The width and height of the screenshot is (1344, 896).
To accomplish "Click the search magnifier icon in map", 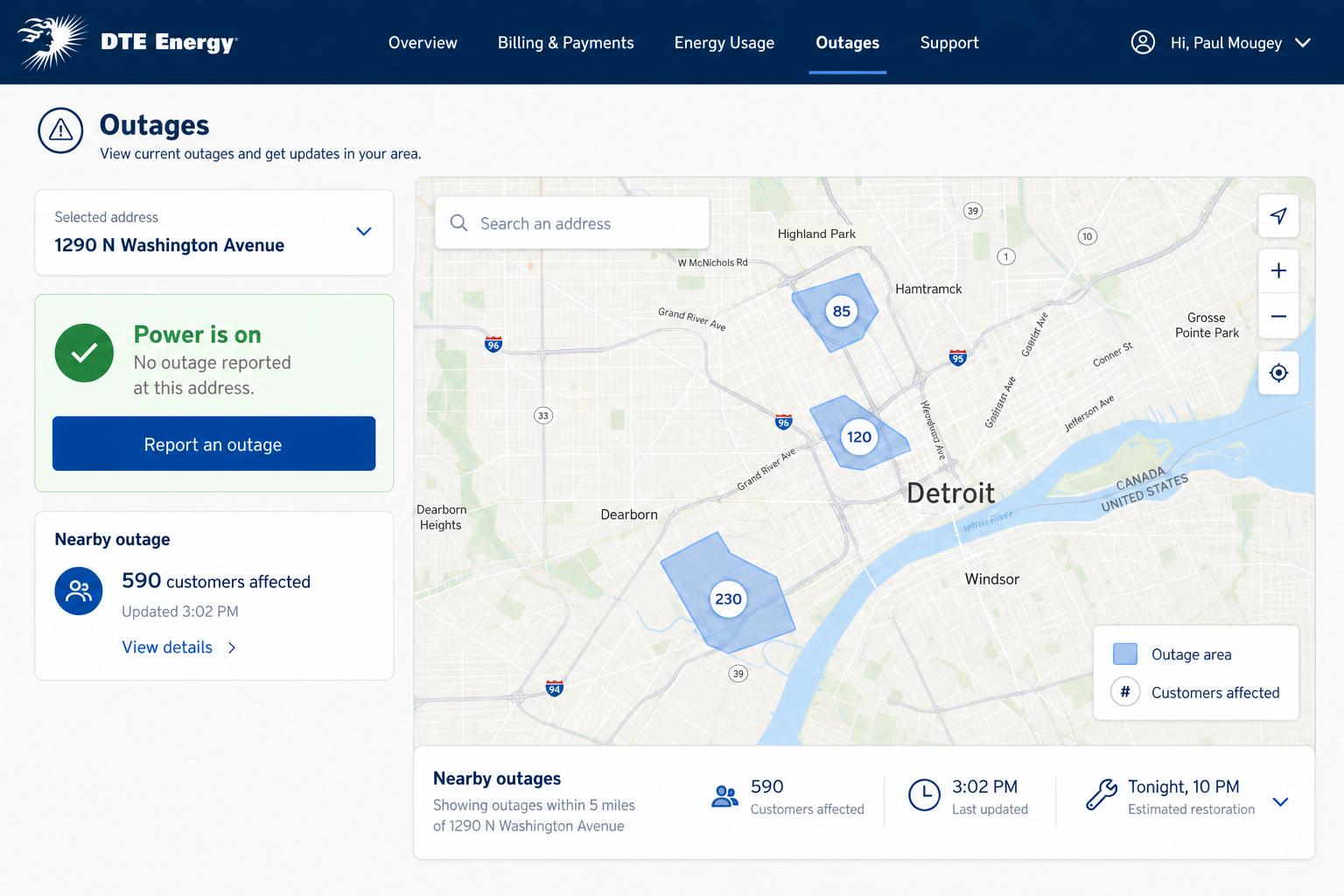I will (458, 223).
